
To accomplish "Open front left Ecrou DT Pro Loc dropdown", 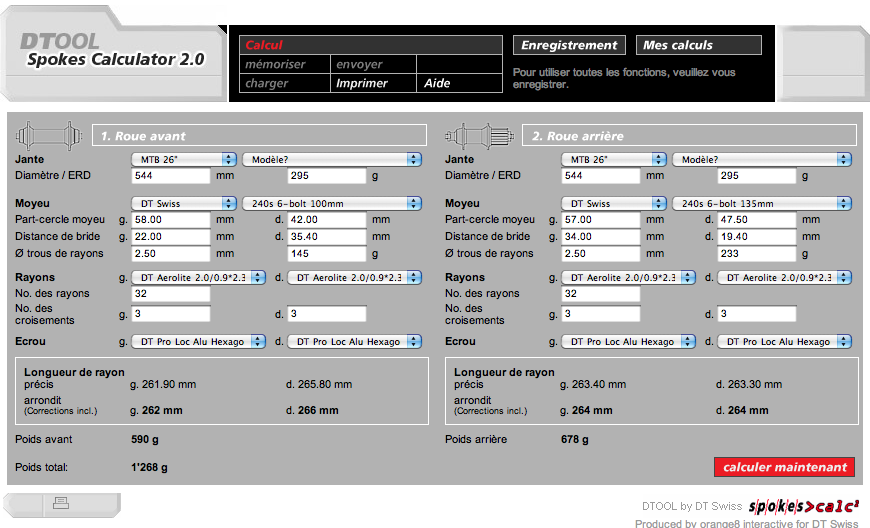I will (199, 342).
